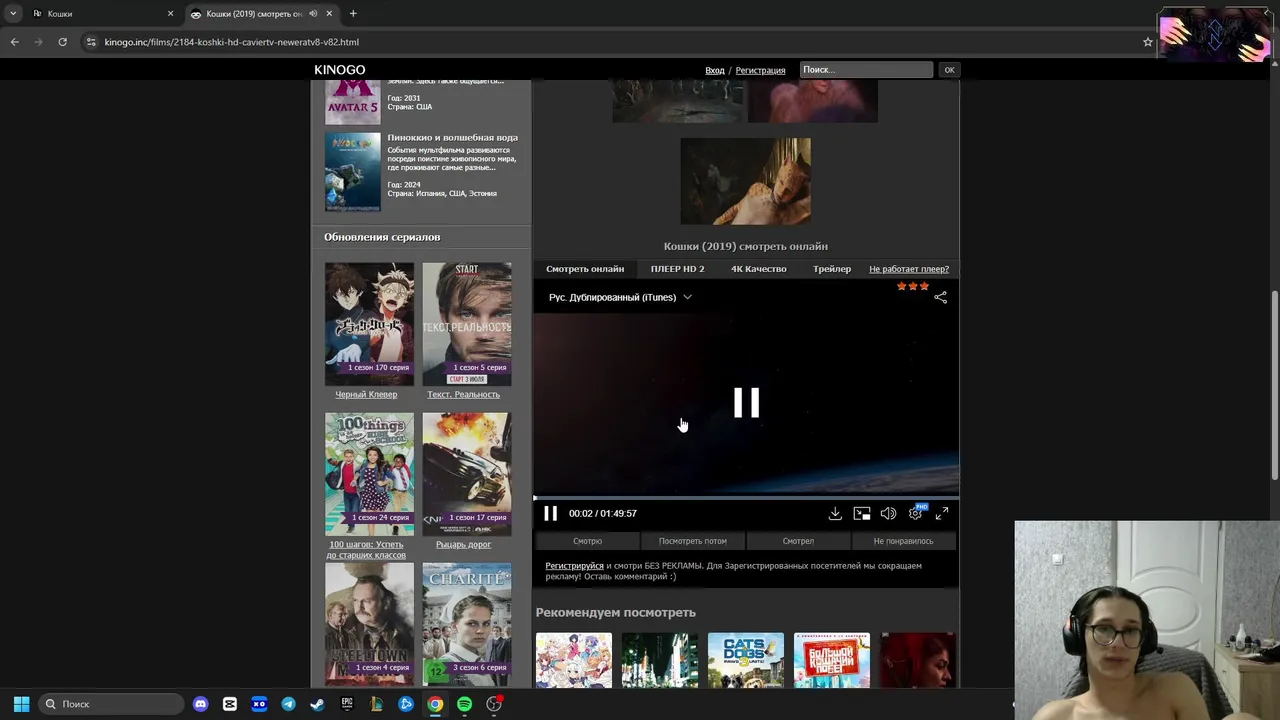1280x720 pixels.
Task: Open Cats & Dogs recommended movie thumbnail
Action: [x=745, y=660]
